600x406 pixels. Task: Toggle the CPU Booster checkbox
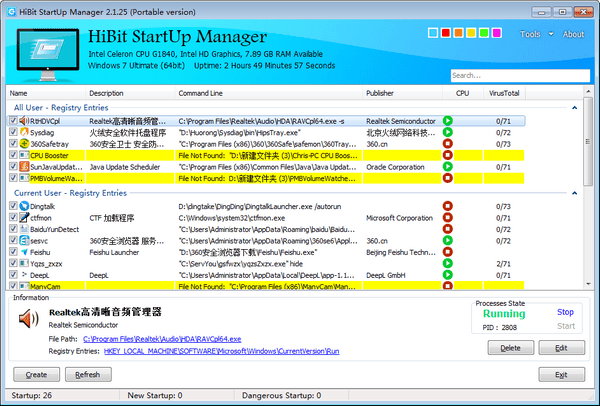click(13, 156)
